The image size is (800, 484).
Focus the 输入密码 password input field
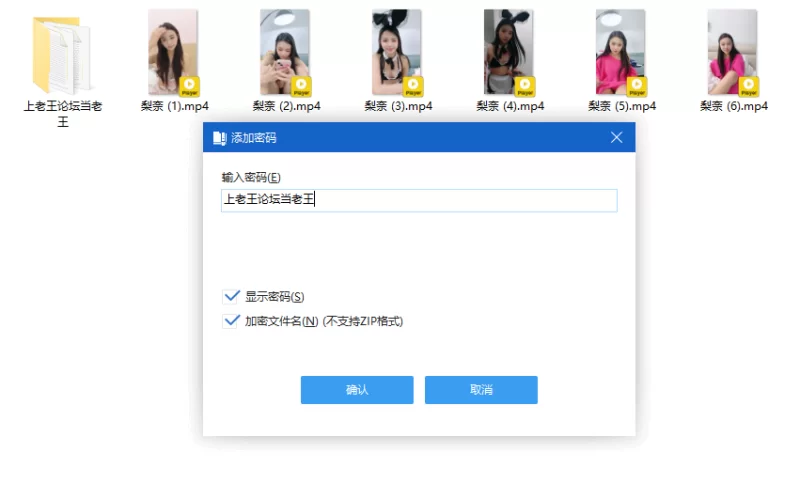(x=419, y=200)
